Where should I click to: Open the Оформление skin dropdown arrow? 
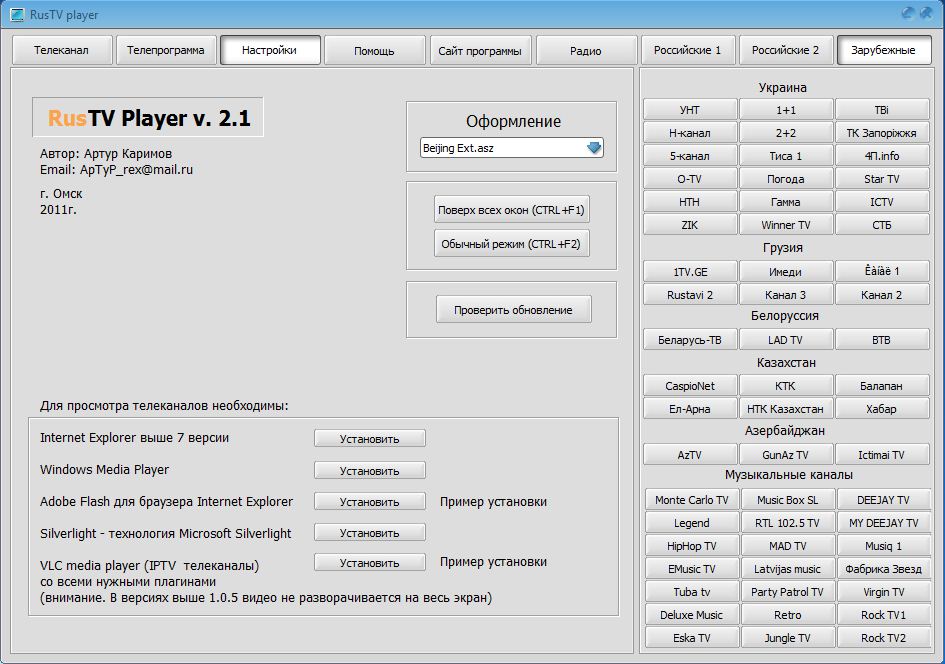pos(593,148)
